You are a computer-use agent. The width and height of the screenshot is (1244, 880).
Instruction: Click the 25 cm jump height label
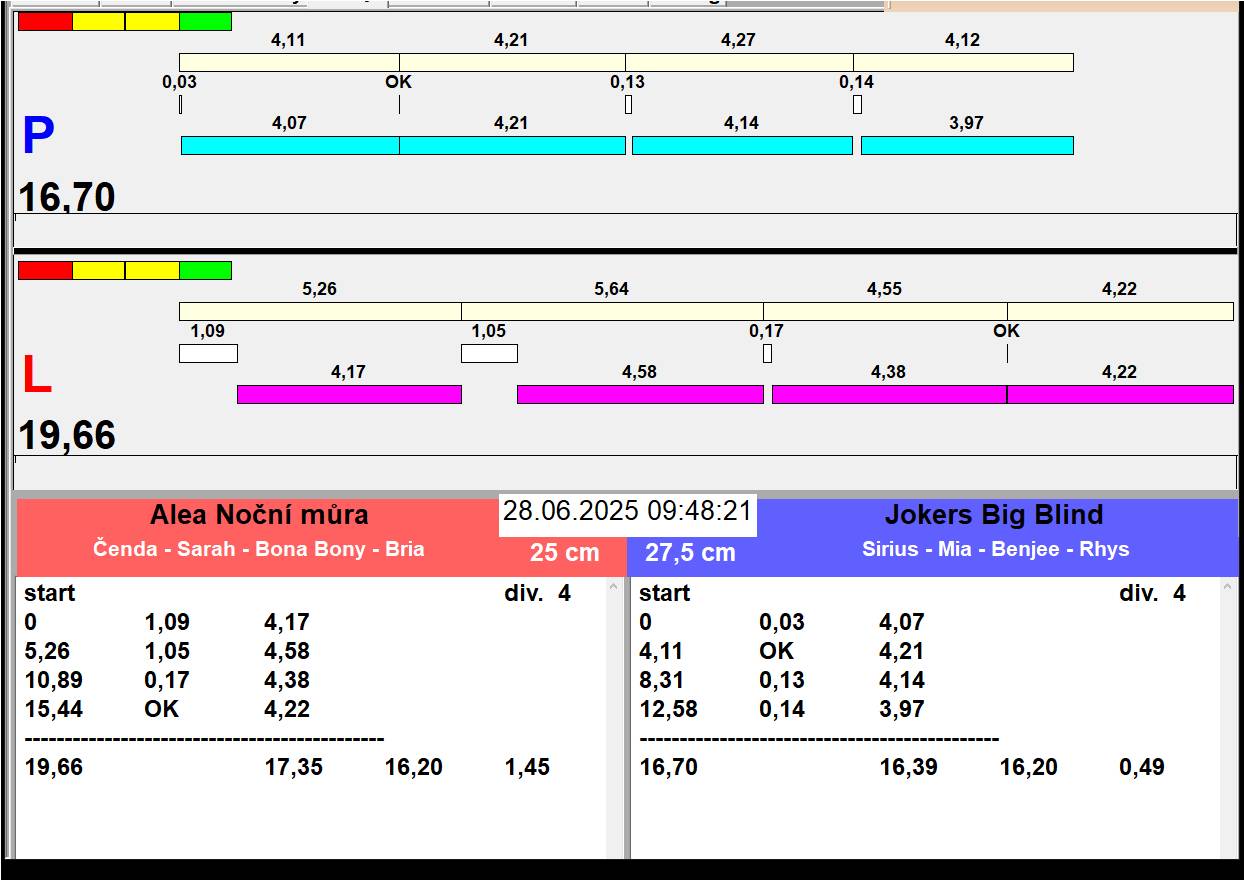pos(564,552)
